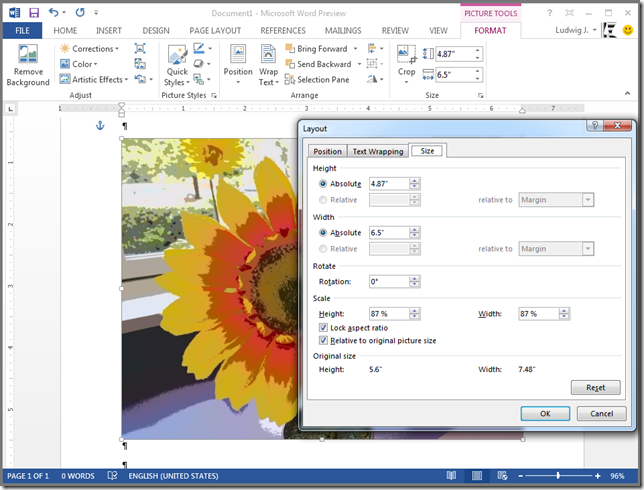
Task: Click the Change Picture icon
Action: click(x=140, y=64)
